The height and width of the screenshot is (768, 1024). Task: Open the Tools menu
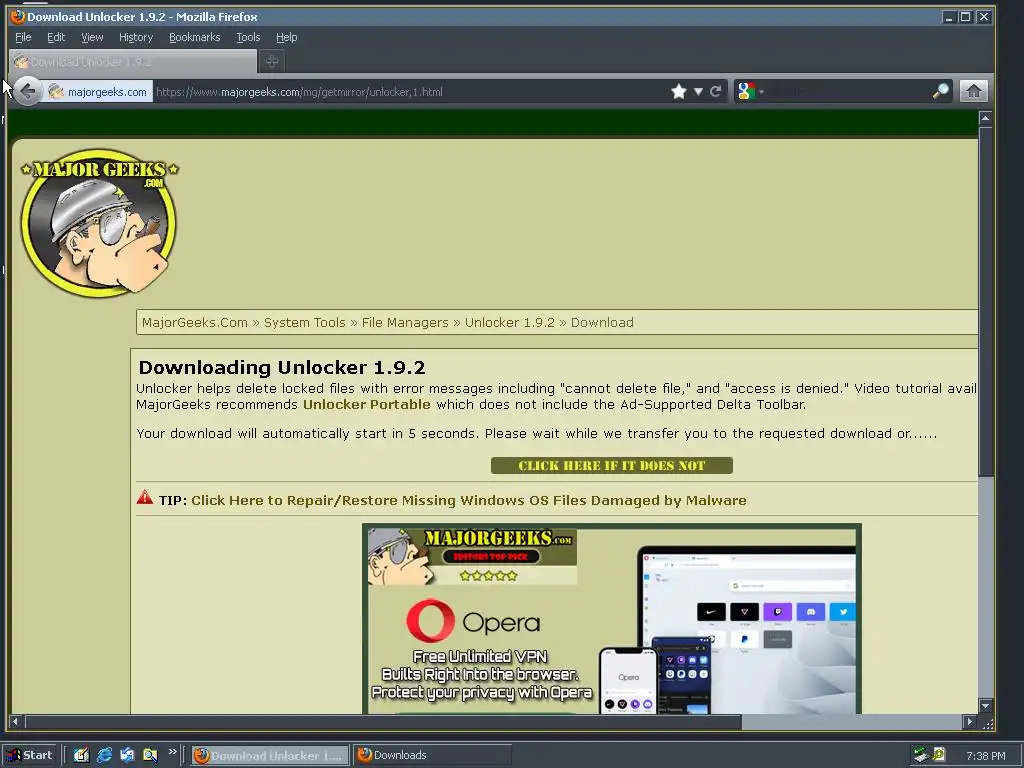(x=248, y=37)
